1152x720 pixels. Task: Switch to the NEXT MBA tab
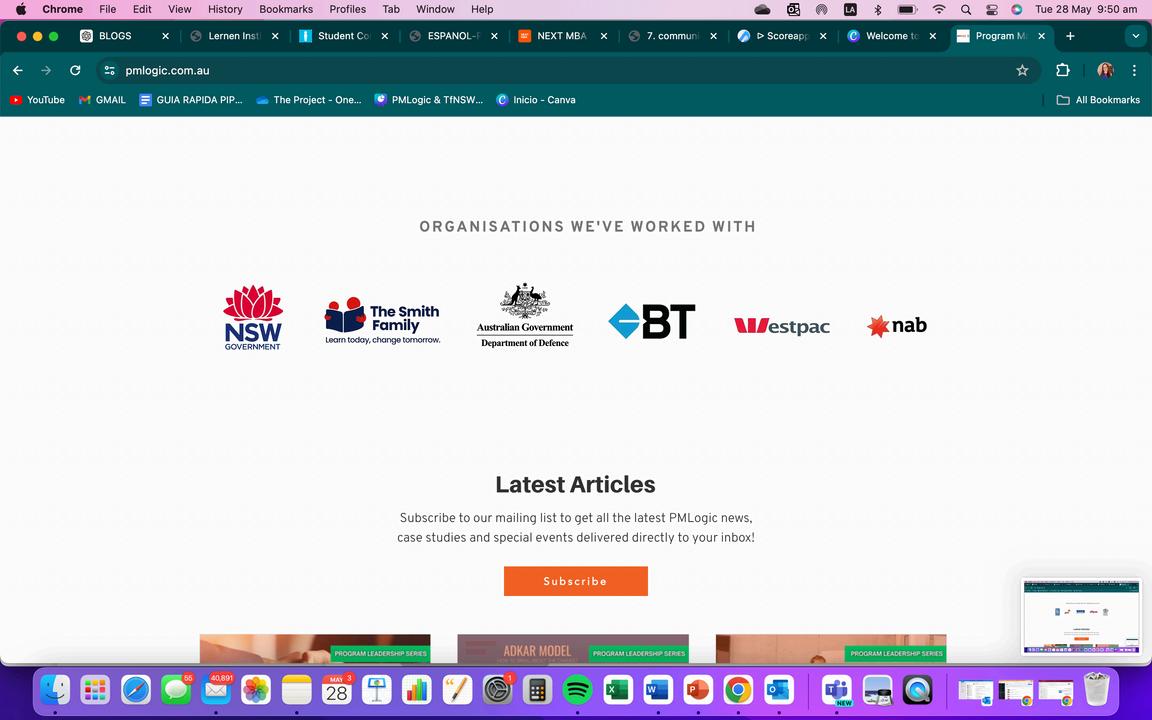[561, 36]
